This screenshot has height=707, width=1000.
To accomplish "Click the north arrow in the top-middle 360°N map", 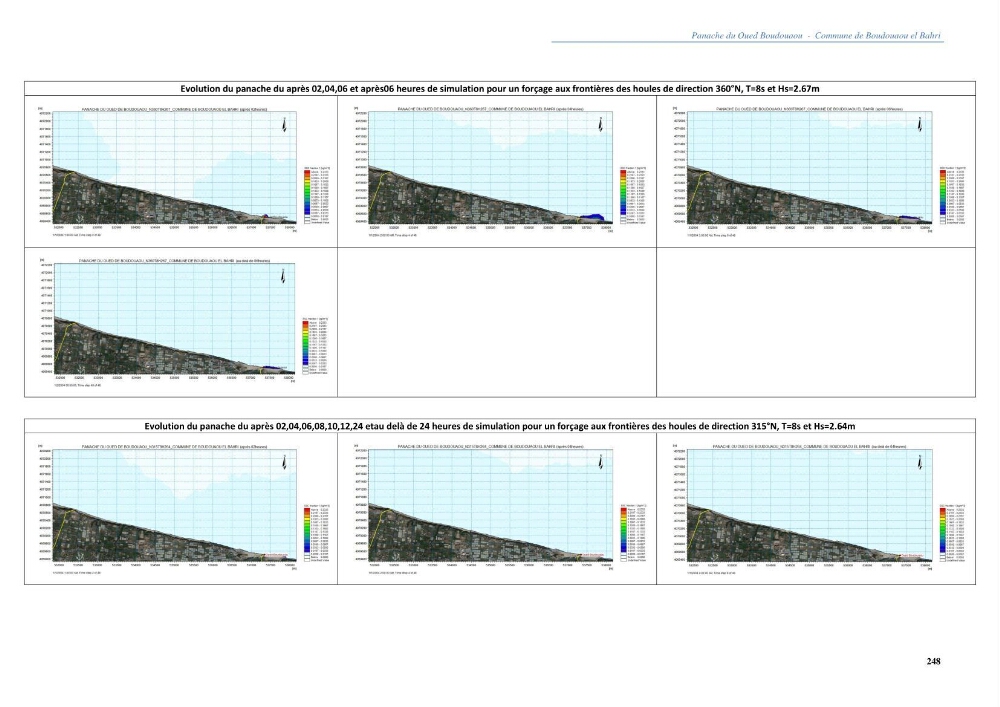I will pyautogui.click(x=601, y=125).
